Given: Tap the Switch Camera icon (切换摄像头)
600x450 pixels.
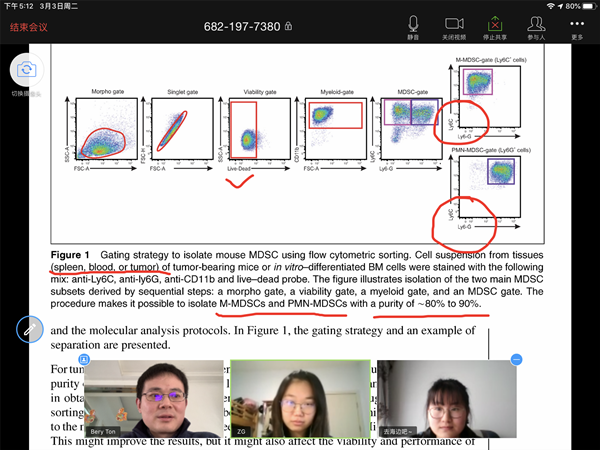Looking at the screenshot, I should coord(26,70).
